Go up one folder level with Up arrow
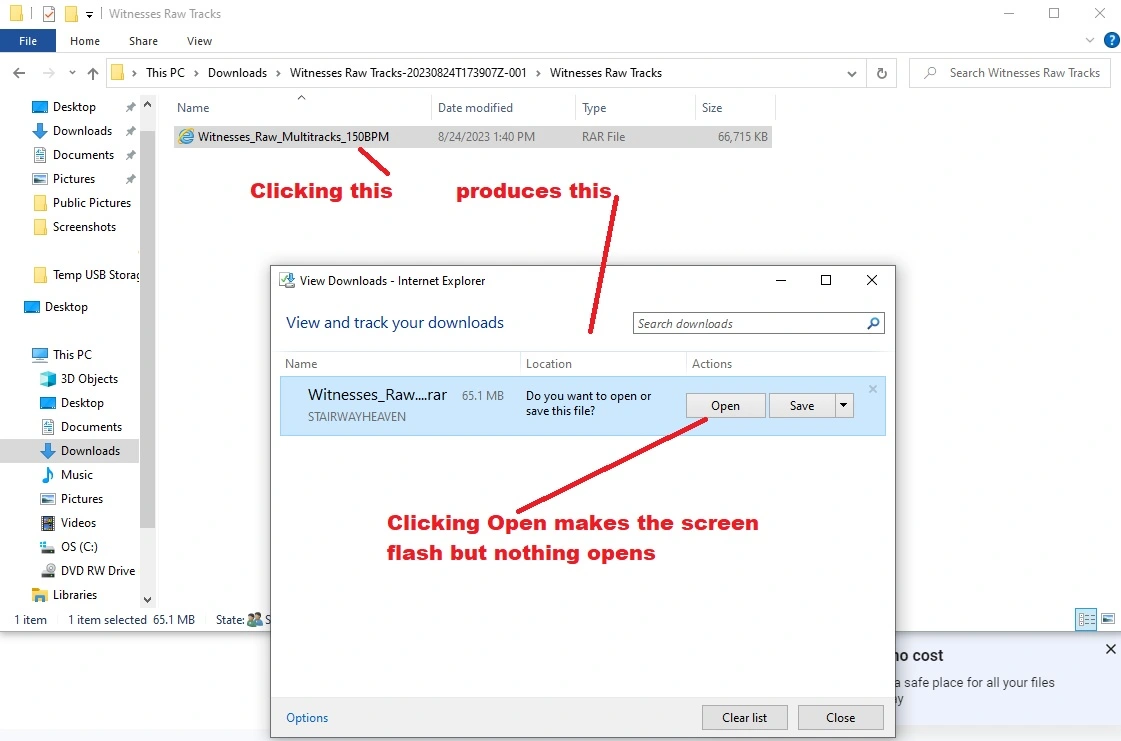Viewport: 1121px width, 741px height. coord(93,73)
